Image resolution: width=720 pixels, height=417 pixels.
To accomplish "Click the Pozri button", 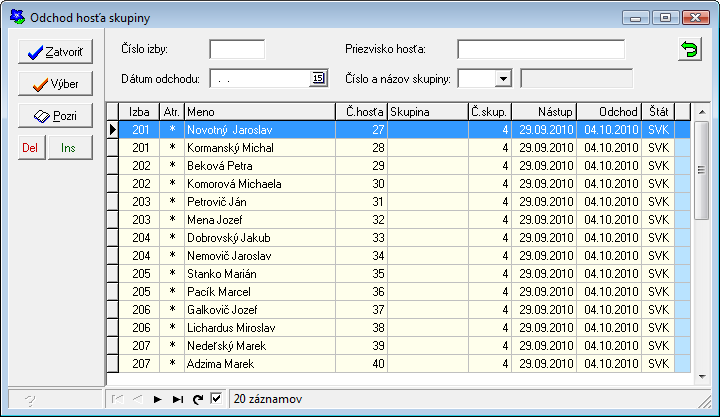I will (55, 115).
